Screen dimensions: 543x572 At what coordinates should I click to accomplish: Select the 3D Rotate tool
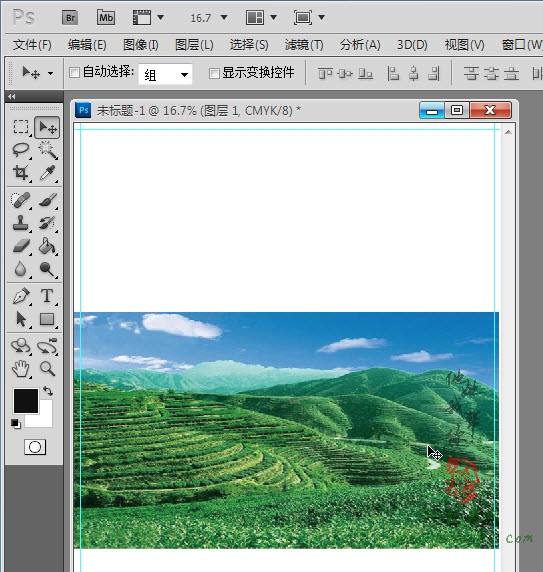point(21,346)
